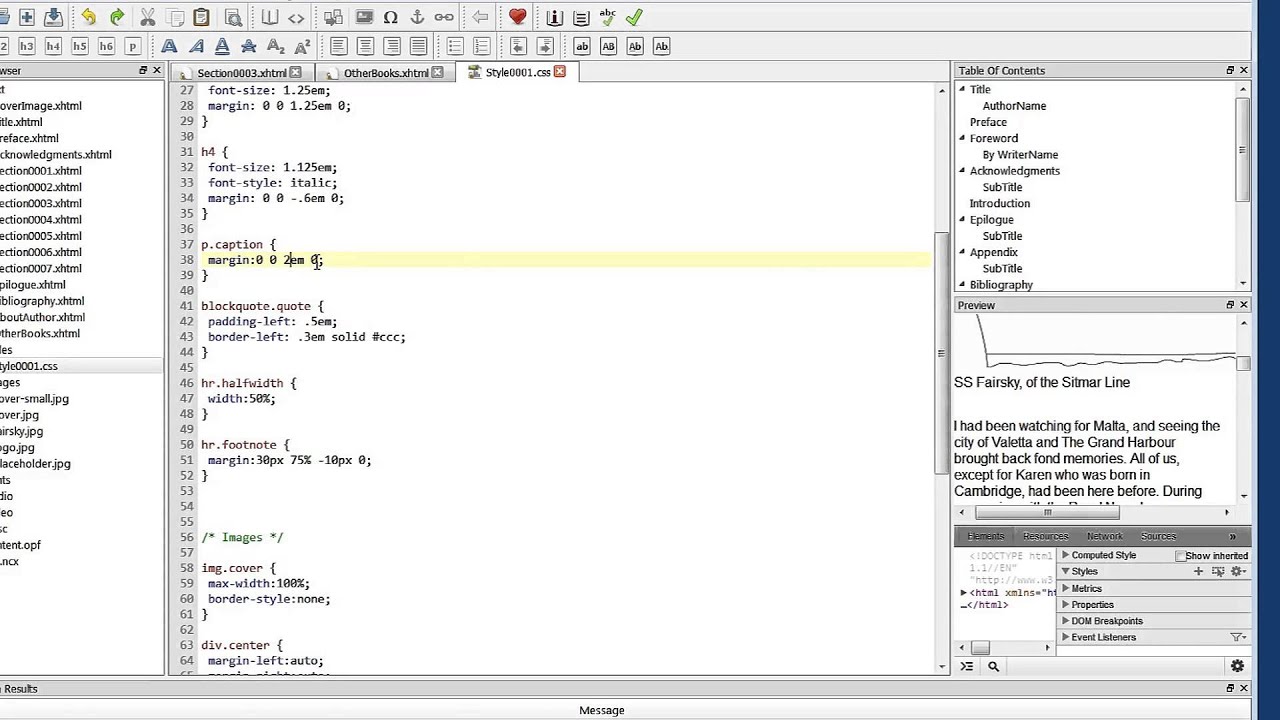This screenshot has height=720, width=1280.
Task: Open Find and Replace magnifier icon
Action: point(233,17)
